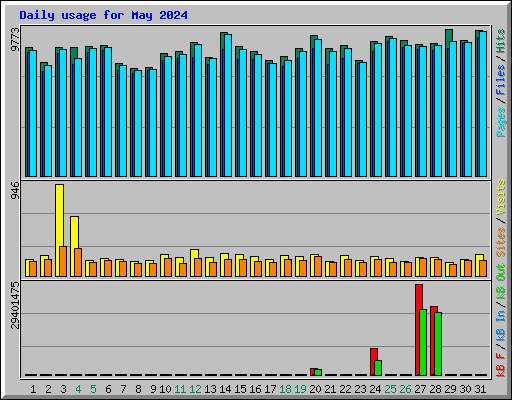Click green weekend day 5 label
The image size is (512, 400).
(x=93, y=389)
